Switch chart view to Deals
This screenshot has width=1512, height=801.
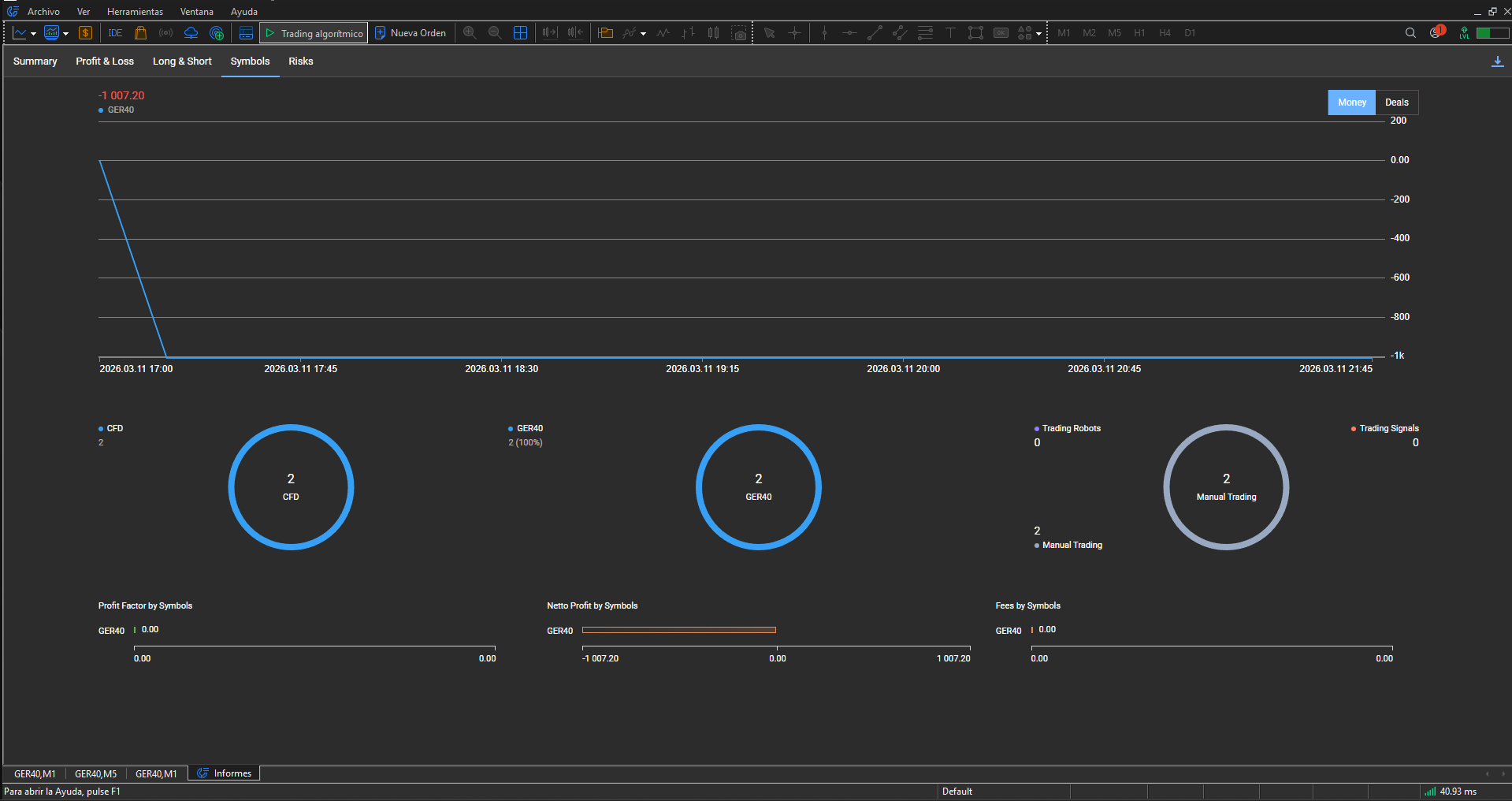[x=1396, y=102]
